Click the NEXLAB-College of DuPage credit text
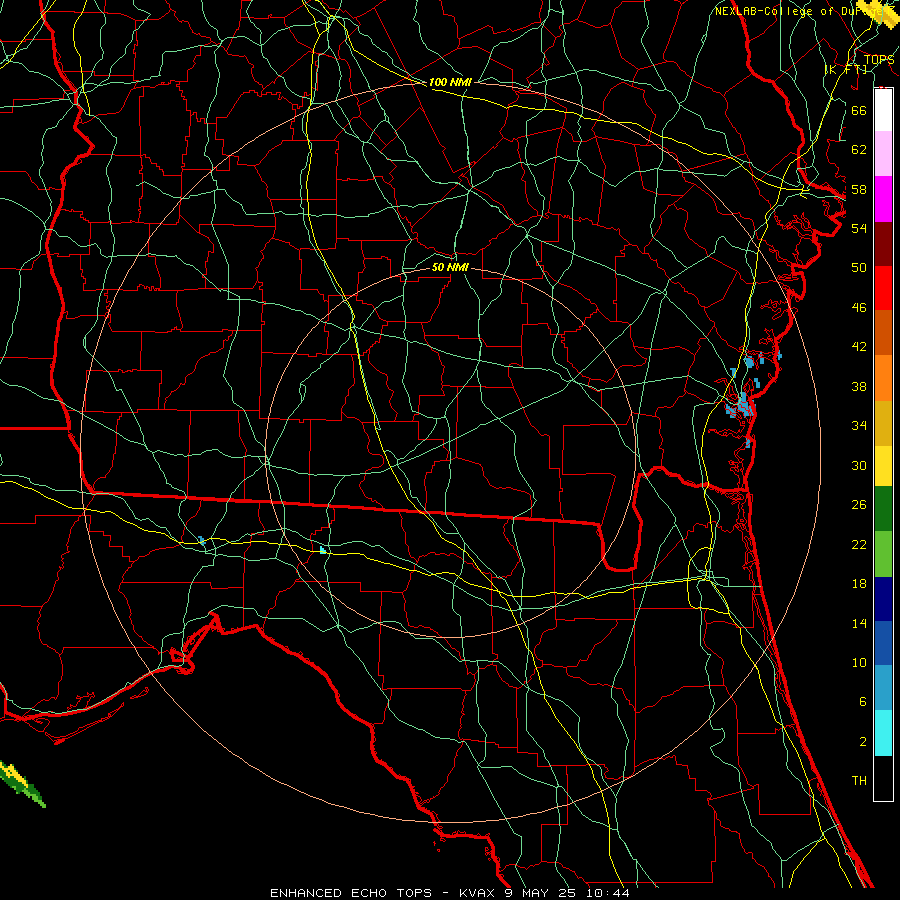Viewport: 900px width, 900px height. tap(804, 11)
